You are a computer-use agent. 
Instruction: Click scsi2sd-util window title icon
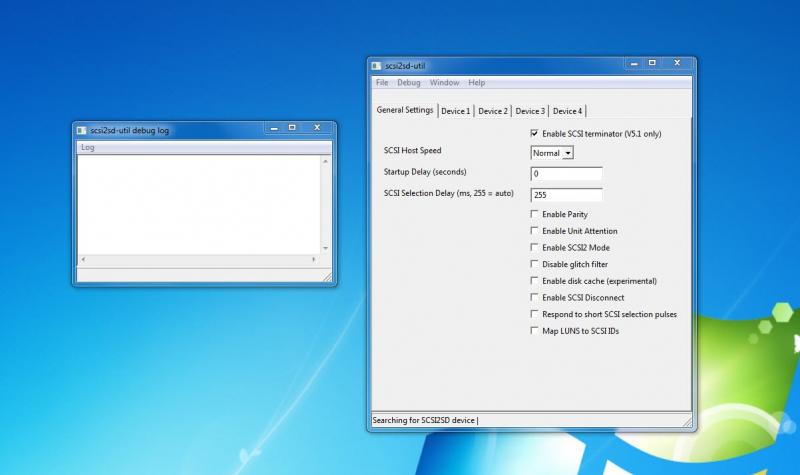[377, 66]
